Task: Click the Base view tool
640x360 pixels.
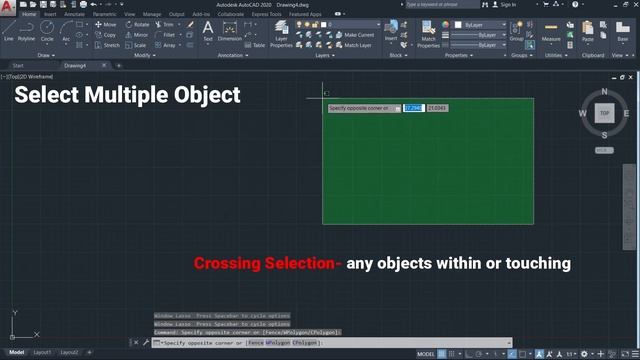Action: coord(622,31)
